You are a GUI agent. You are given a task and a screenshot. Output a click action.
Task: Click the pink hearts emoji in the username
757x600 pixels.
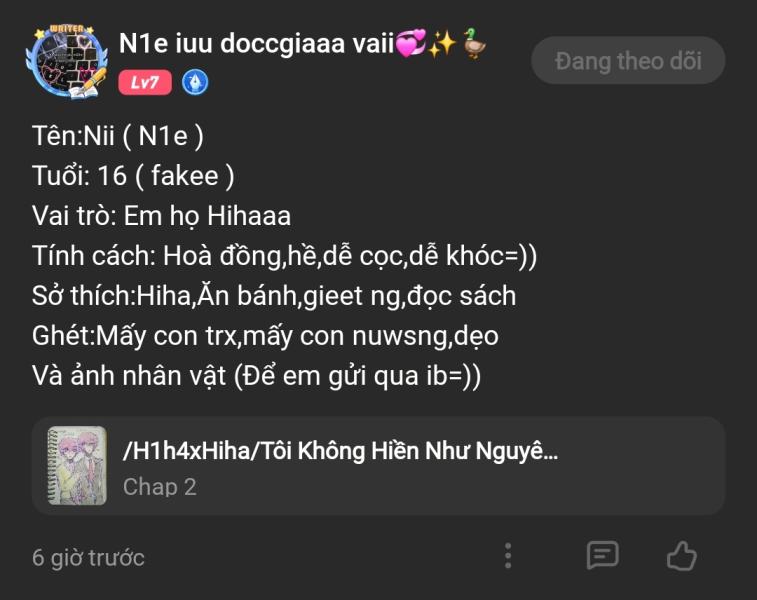[411, 43]
